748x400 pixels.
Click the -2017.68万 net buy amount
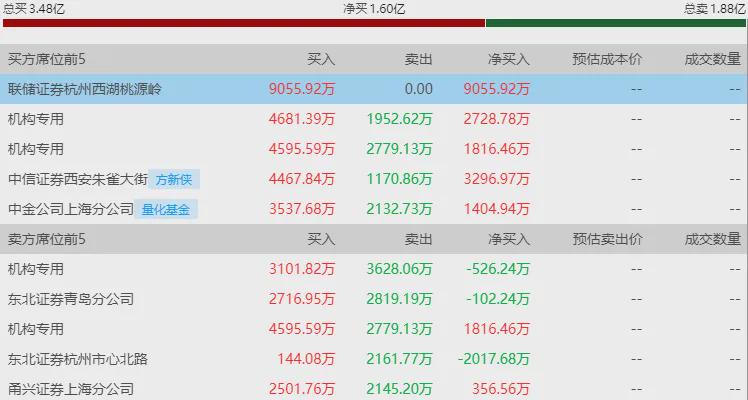tap(494, 359)
